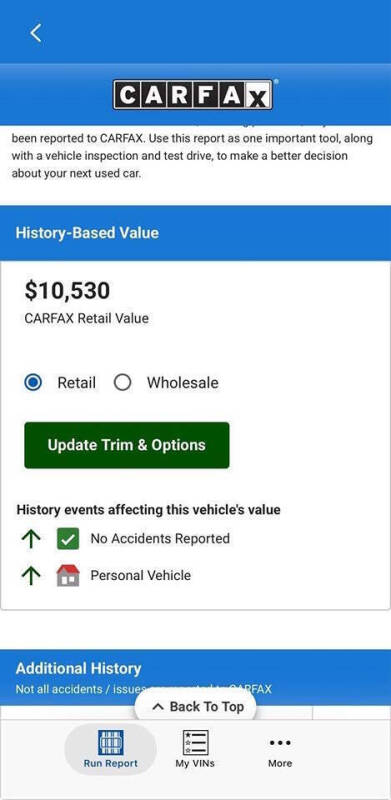Click up arrow beside Personal Vehicle
Image resolution: width=391 pixels, height=800 pixels.
click(31, 576)
